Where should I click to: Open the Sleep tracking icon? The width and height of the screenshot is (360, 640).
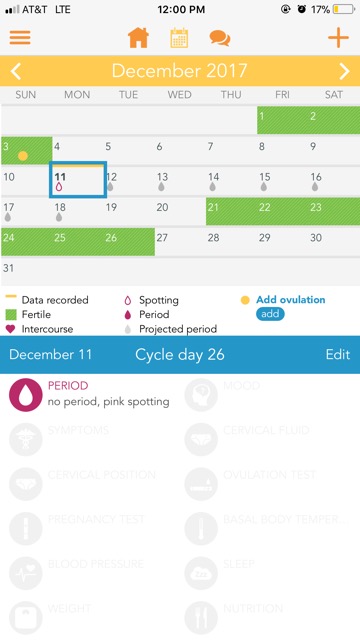pyautogui.click(x=201, y=573)
